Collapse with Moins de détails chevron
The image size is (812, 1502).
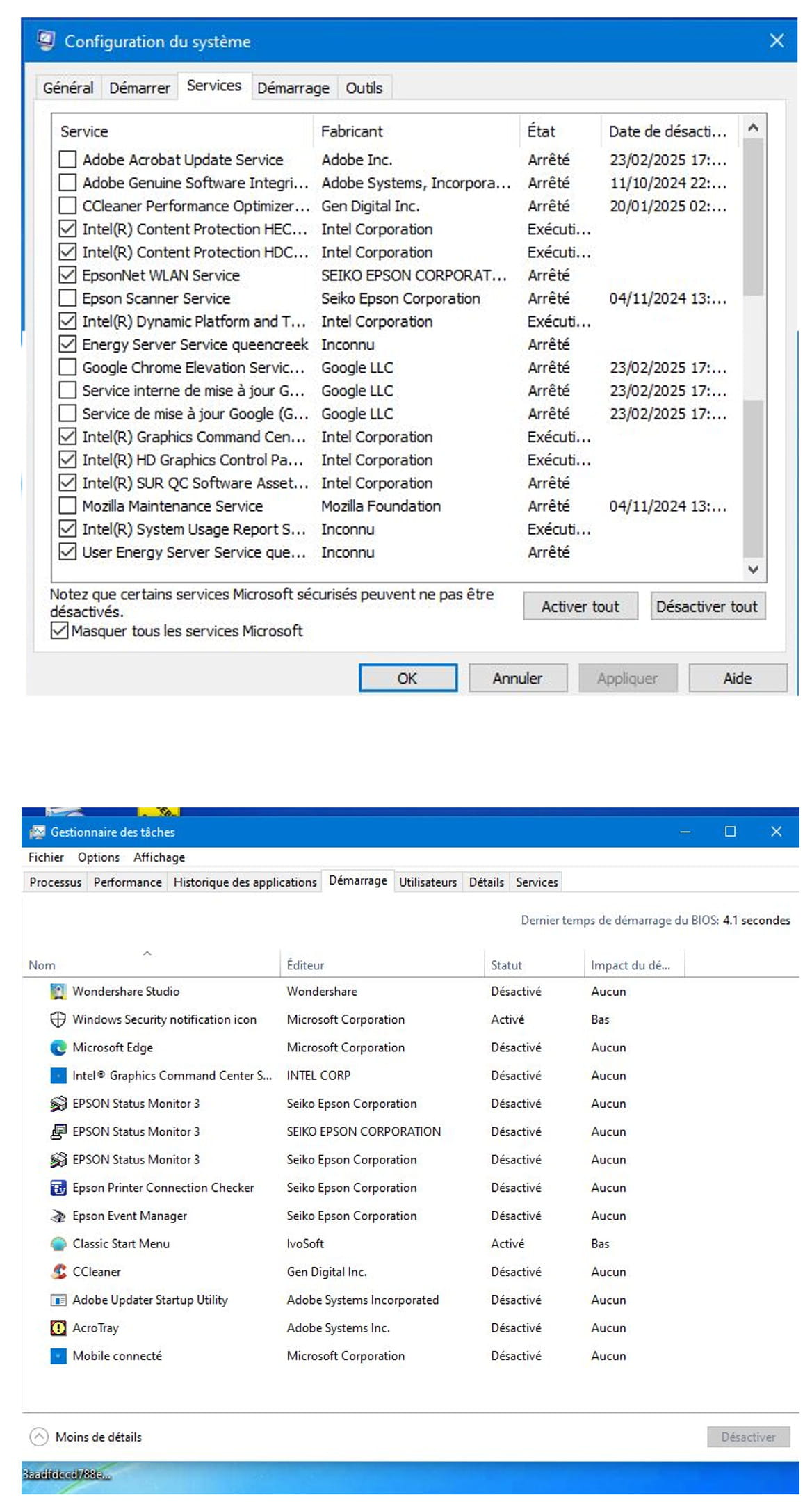point(39,1437)
